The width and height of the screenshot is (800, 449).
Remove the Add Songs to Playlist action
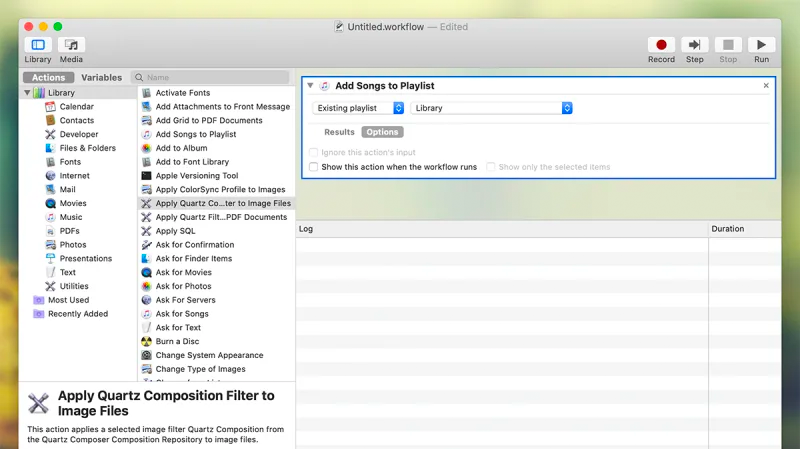point(766,86)
